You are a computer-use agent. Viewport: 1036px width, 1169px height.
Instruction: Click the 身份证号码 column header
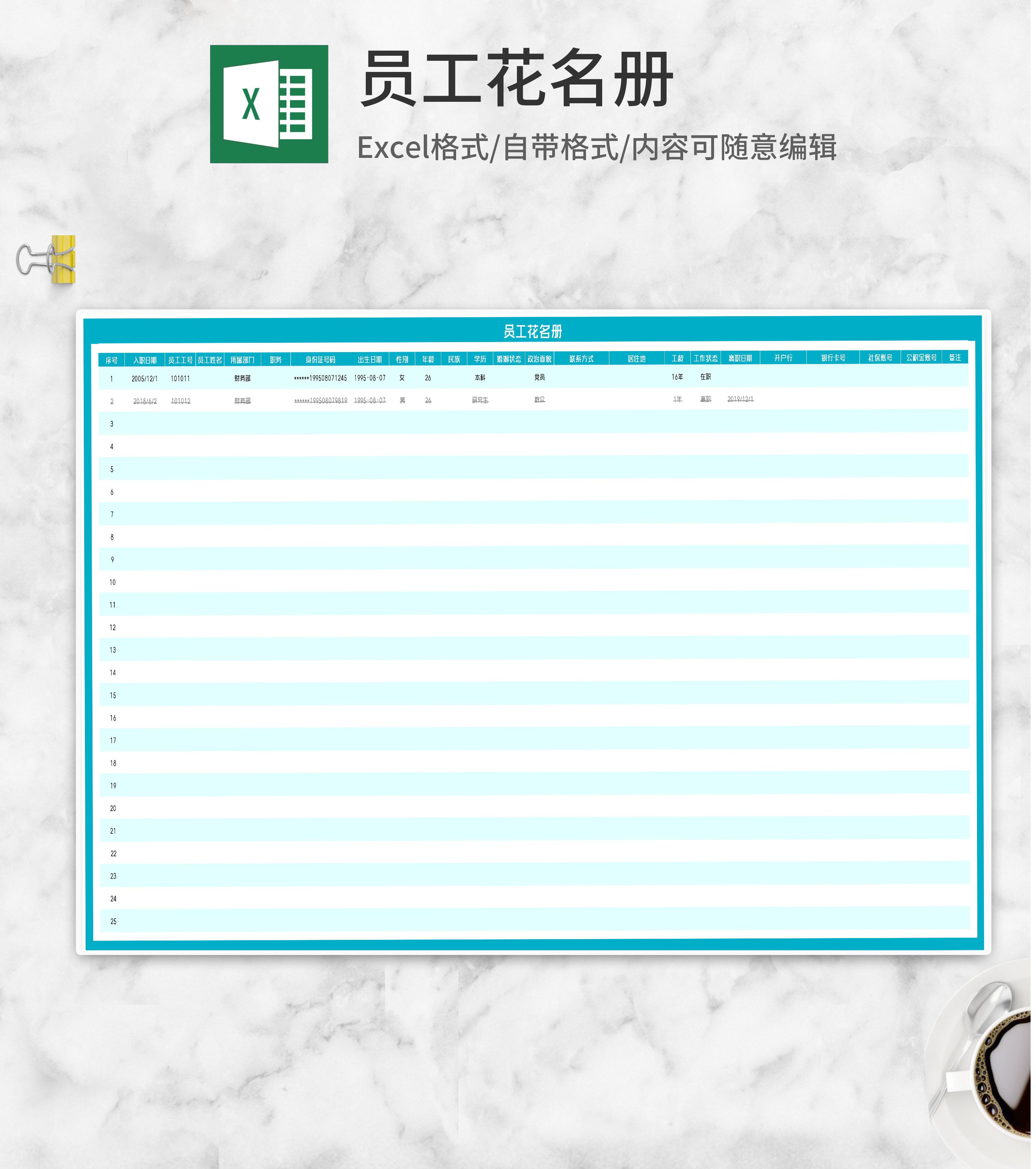pos(321,360)
